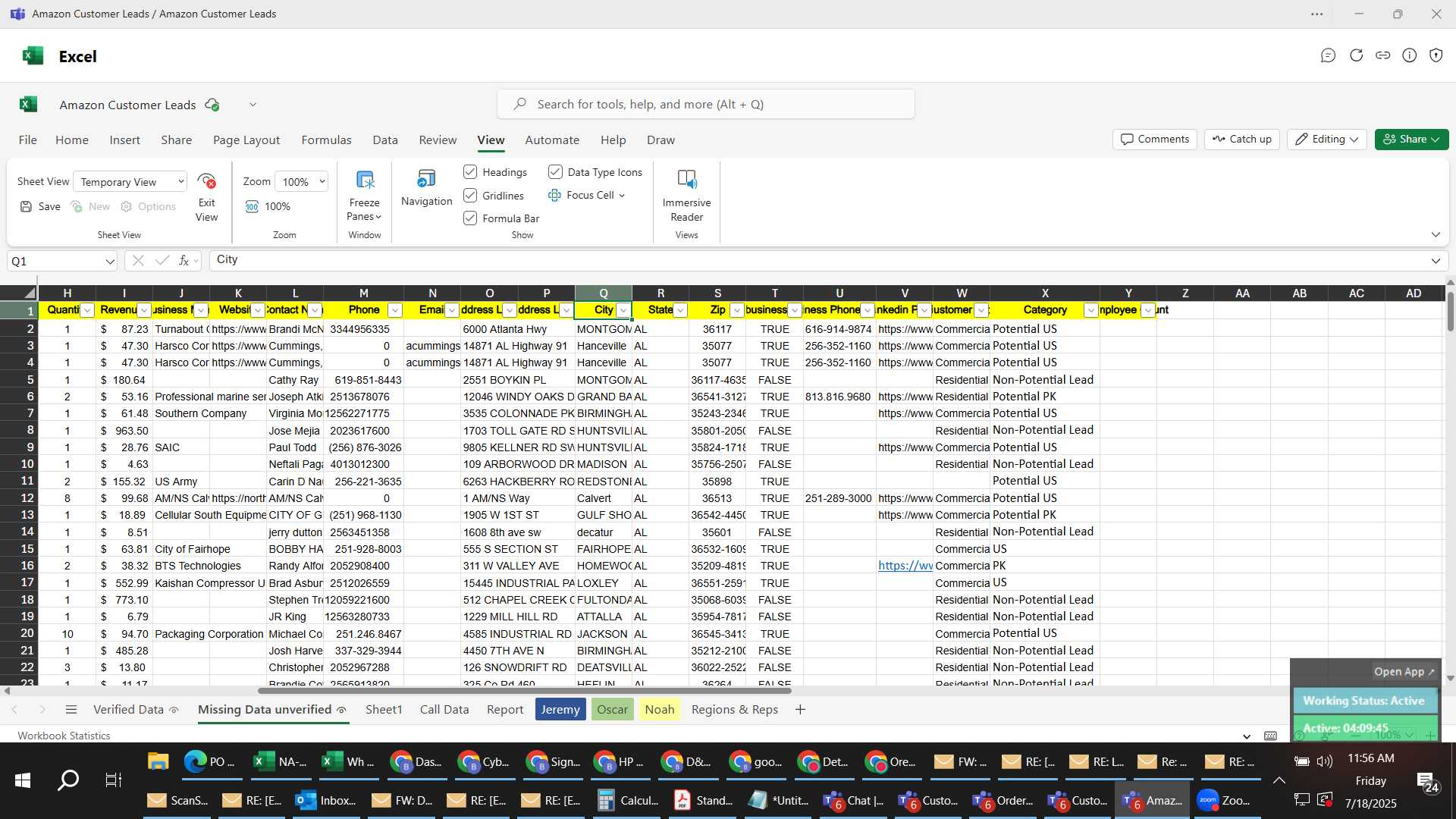Open the Home ribbon tab

(72, 140)
